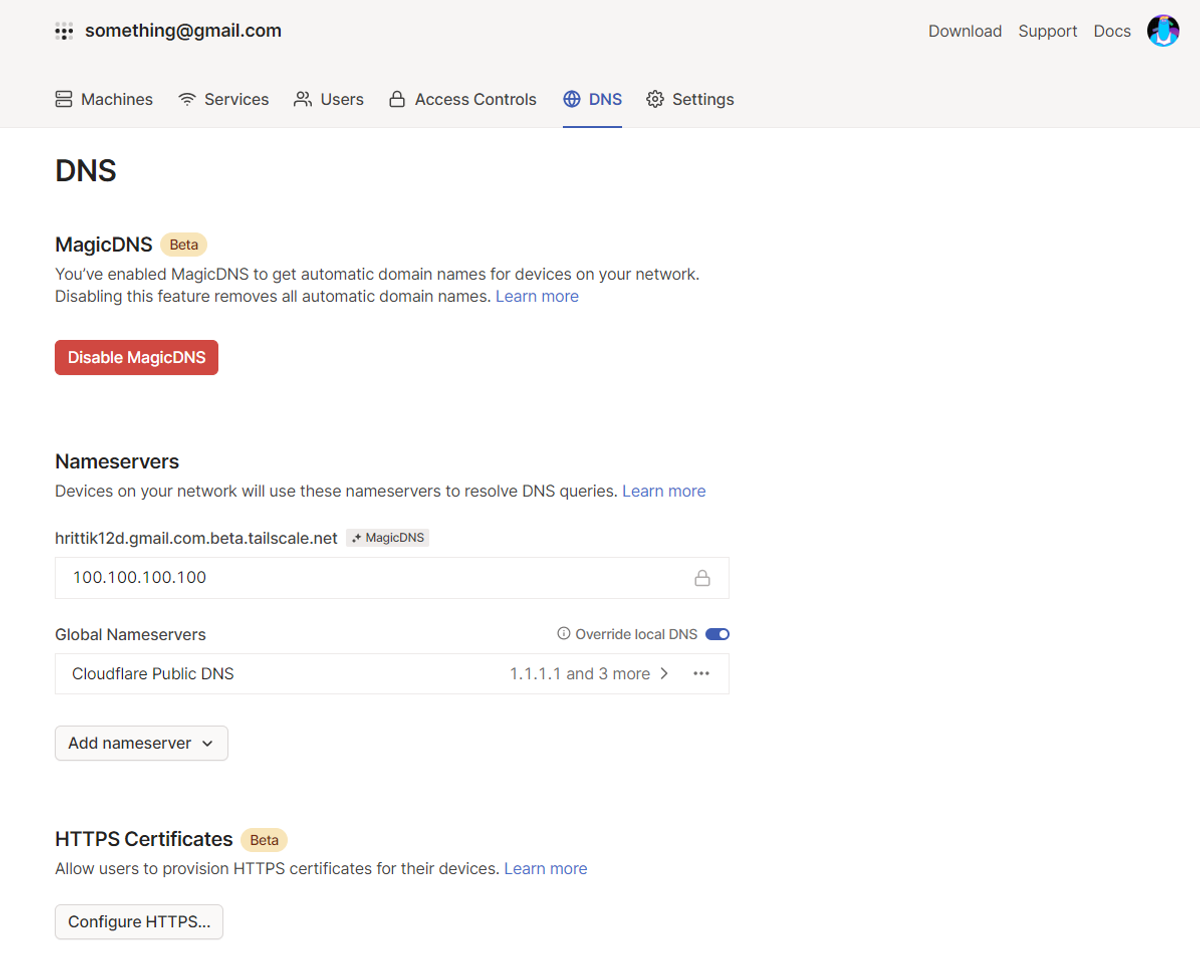Click the Disable MagicDNS button

(136, 357)
